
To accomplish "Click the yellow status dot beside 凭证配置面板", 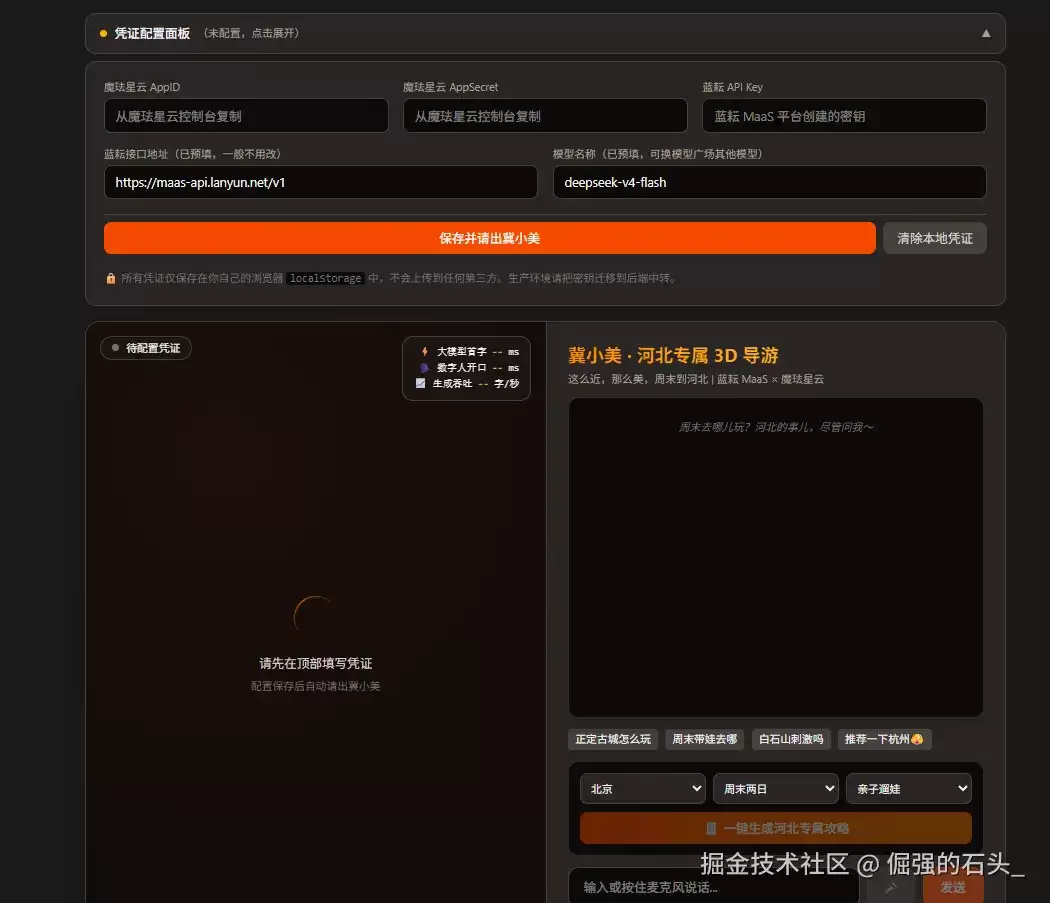I will tap(103, 33).
